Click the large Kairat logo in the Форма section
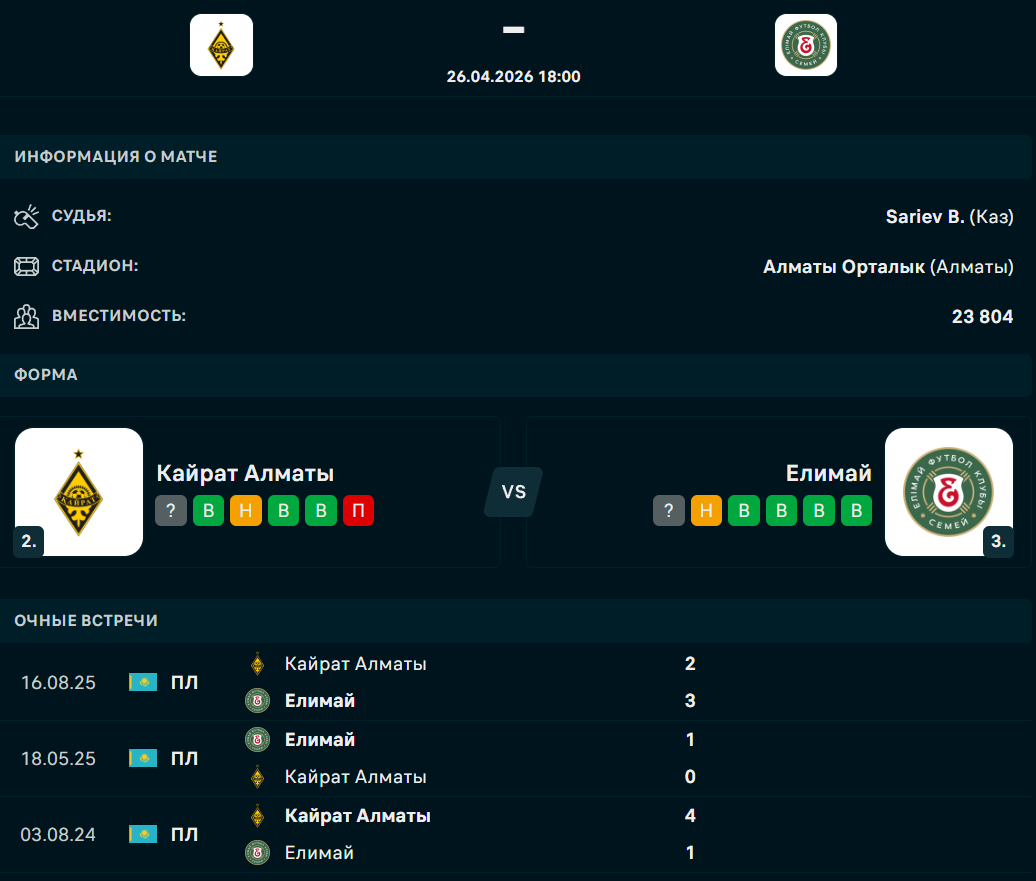 79,492
